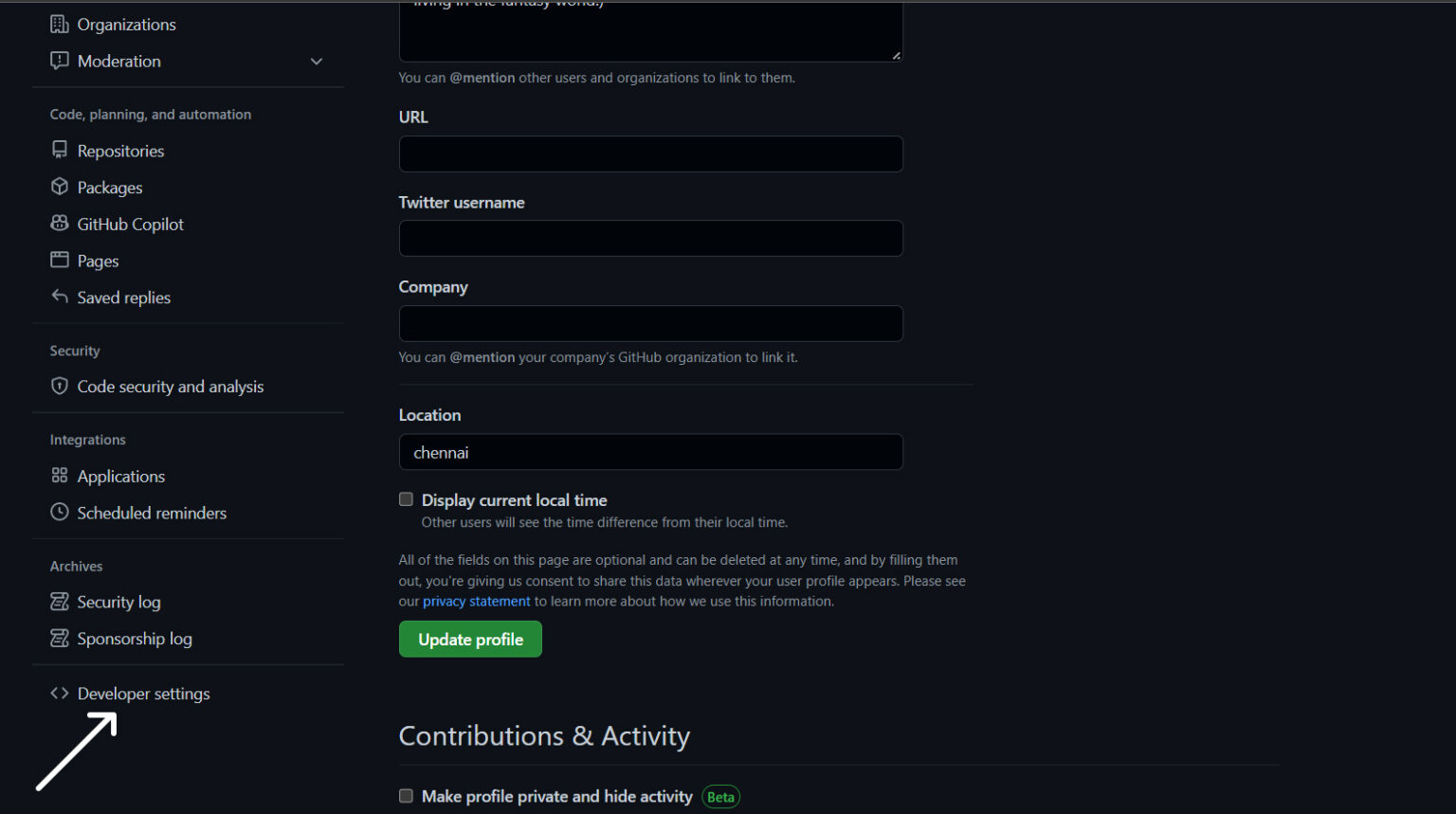Enable Display current local time checkbox

tap(407, 499)
